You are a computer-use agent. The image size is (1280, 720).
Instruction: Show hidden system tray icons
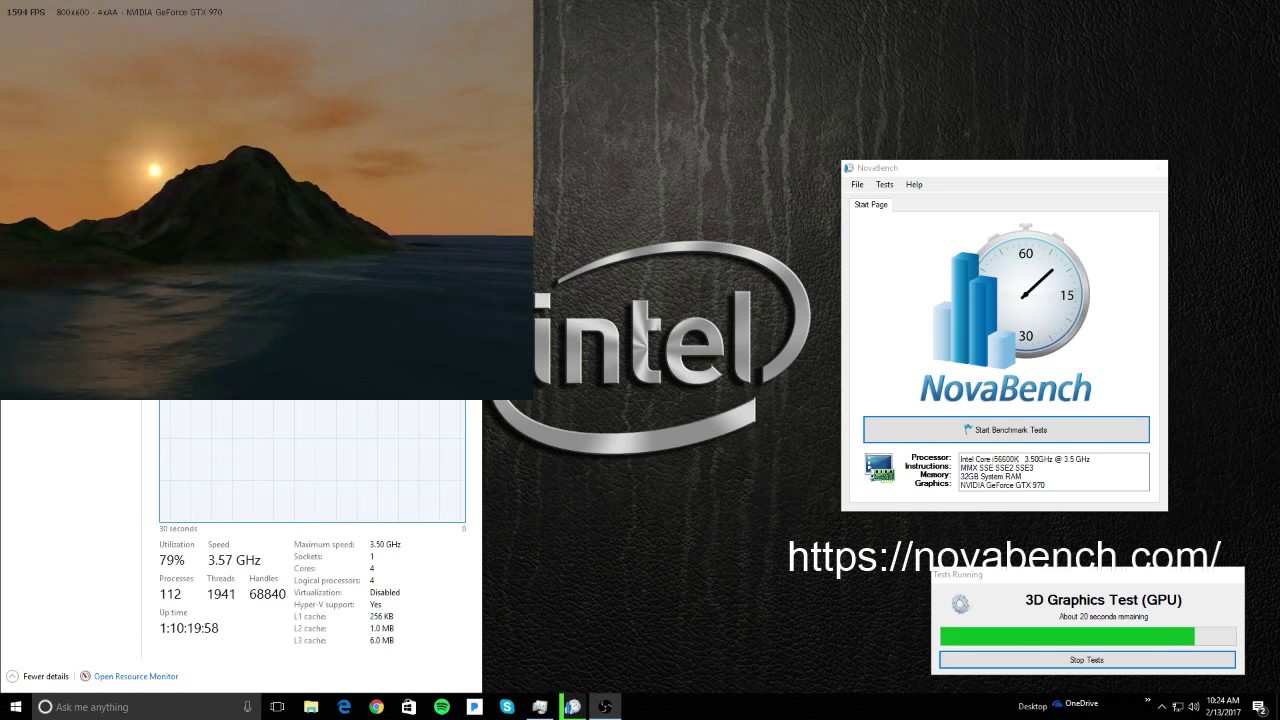(1162, 707)
